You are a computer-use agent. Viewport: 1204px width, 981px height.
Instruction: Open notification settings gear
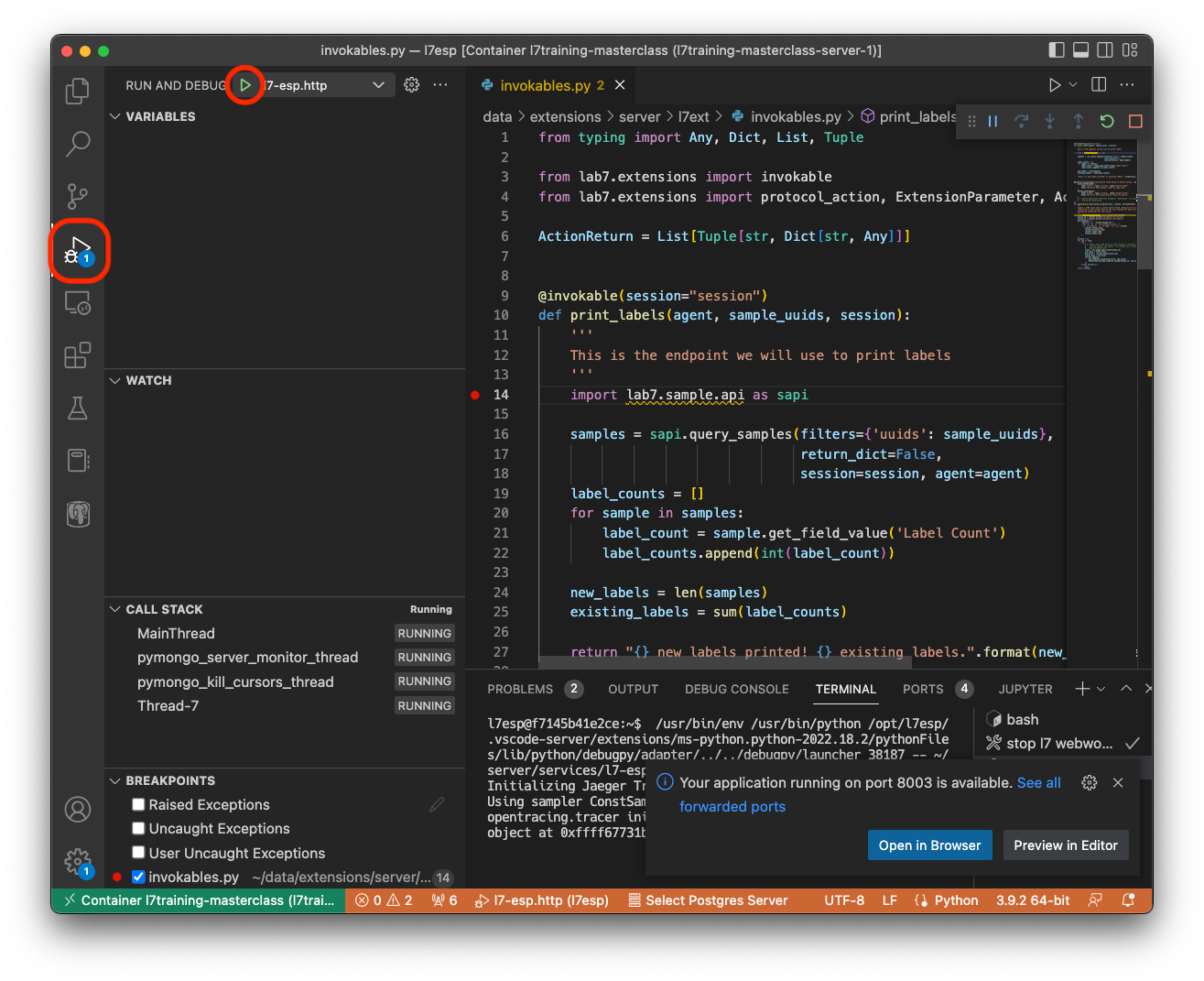[1090, 782]
